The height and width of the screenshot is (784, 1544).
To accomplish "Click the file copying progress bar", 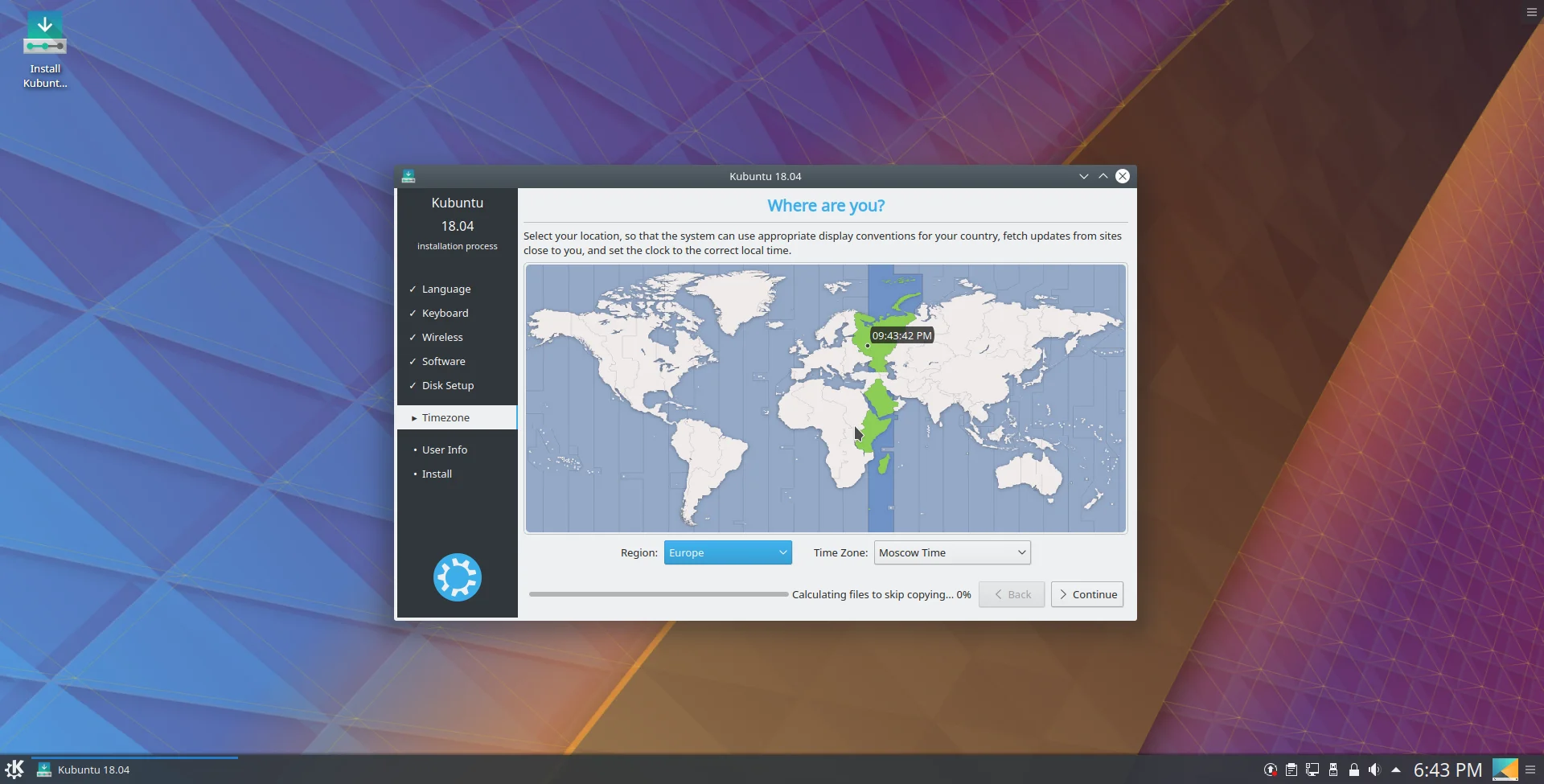I will click(659, 594).
